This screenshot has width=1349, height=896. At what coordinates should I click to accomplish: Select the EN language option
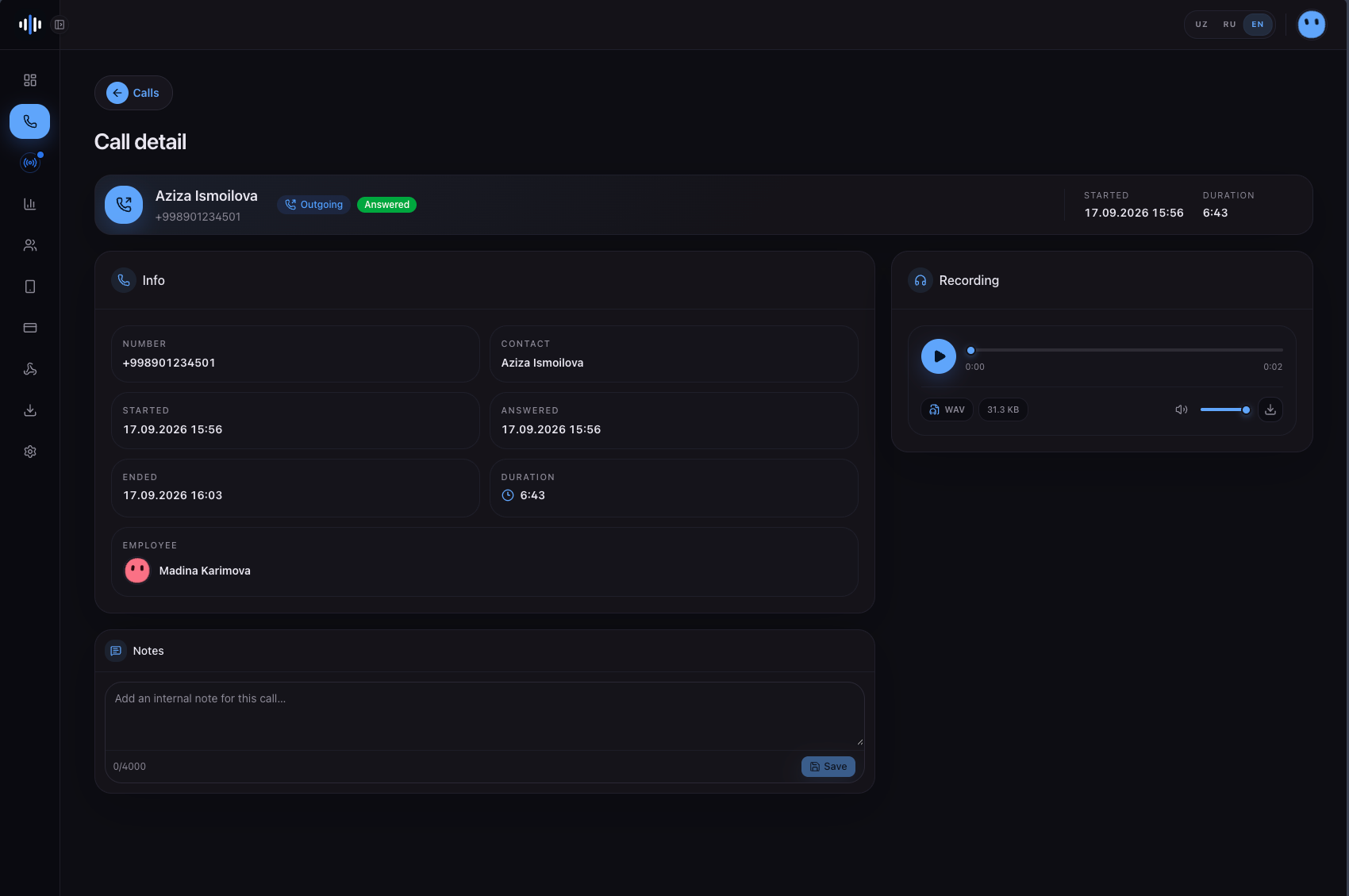(1258, 25)
